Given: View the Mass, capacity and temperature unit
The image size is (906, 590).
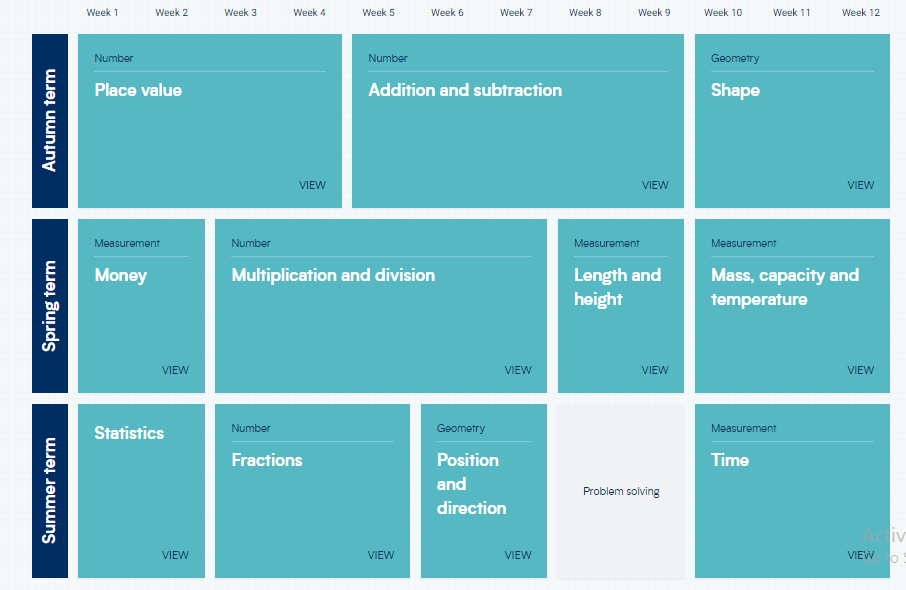Looking at the screenshot, I should (860, 370).
